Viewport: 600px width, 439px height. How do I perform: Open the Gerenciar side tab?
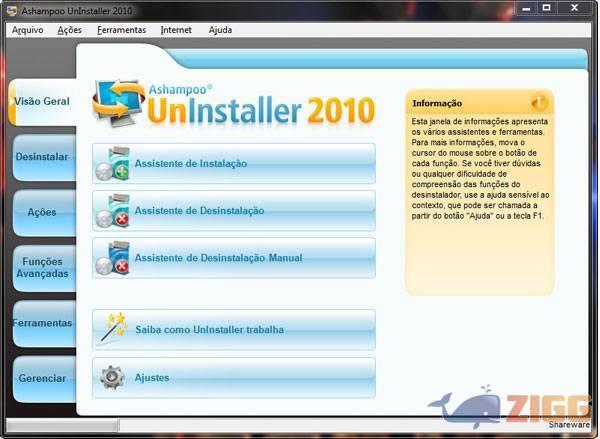pyautogui.click(x=44, y=379)
